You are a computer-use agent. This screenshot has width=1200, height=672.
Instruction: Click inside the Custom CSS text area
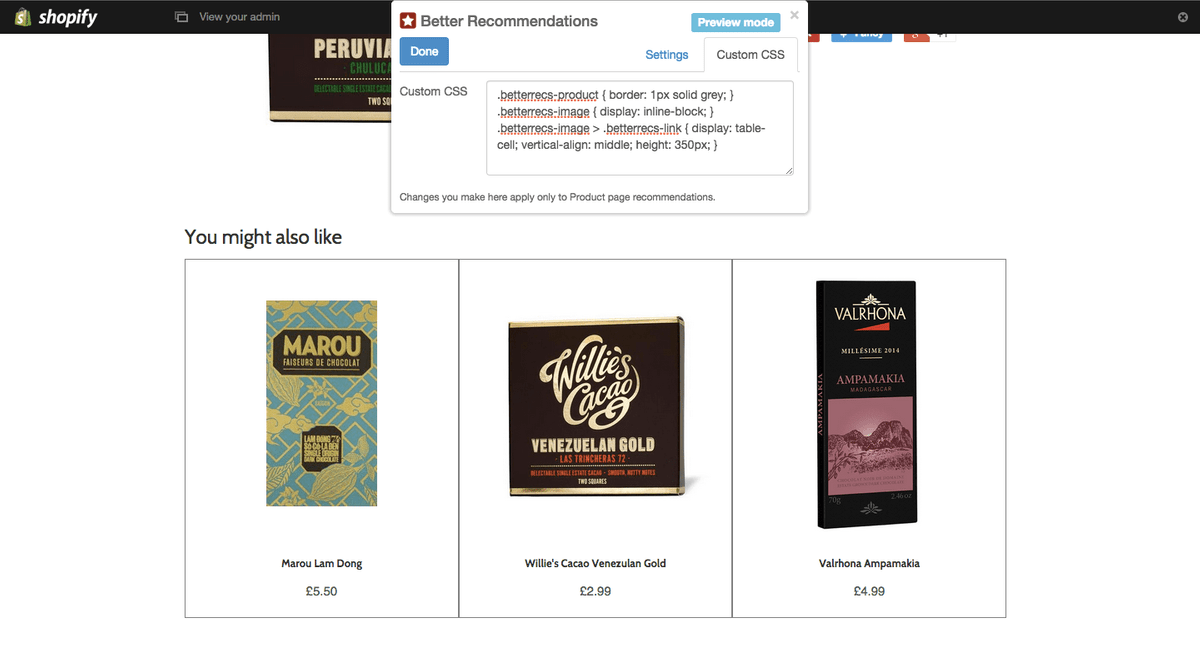[640, 128]
